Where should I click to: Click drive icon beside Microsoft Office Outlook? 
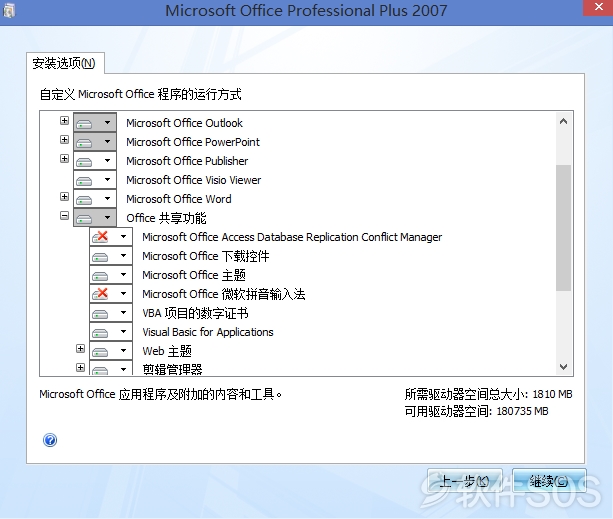84,124
